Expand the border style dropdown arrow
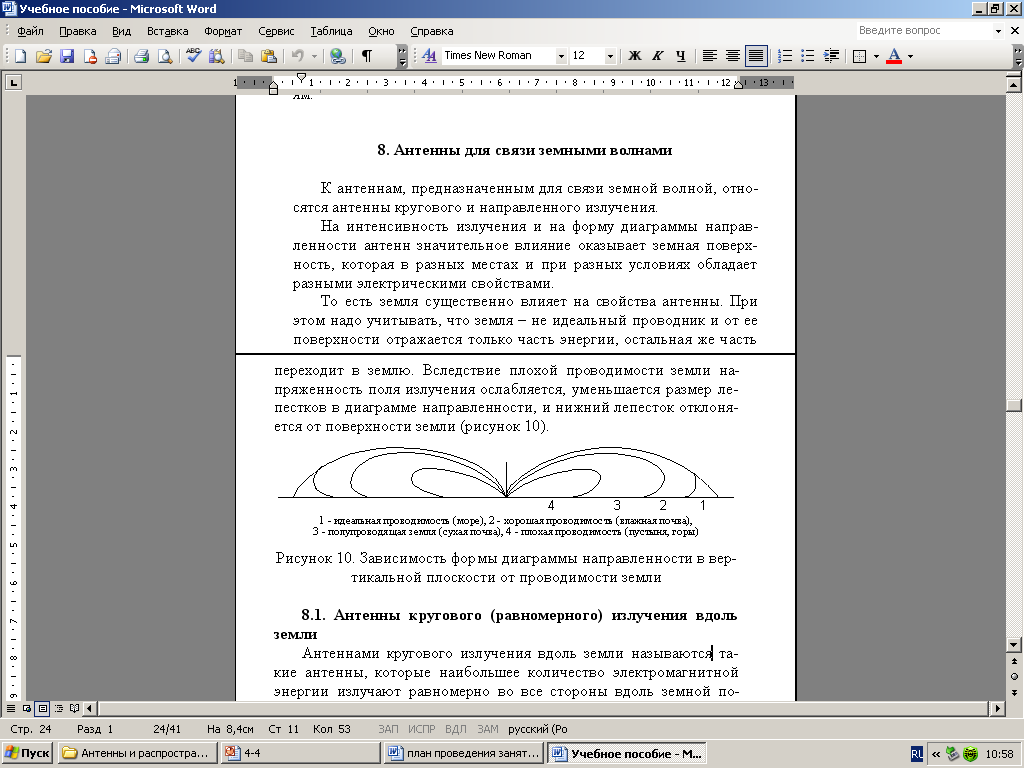1024x768 pixels. [x=876, y=56]
